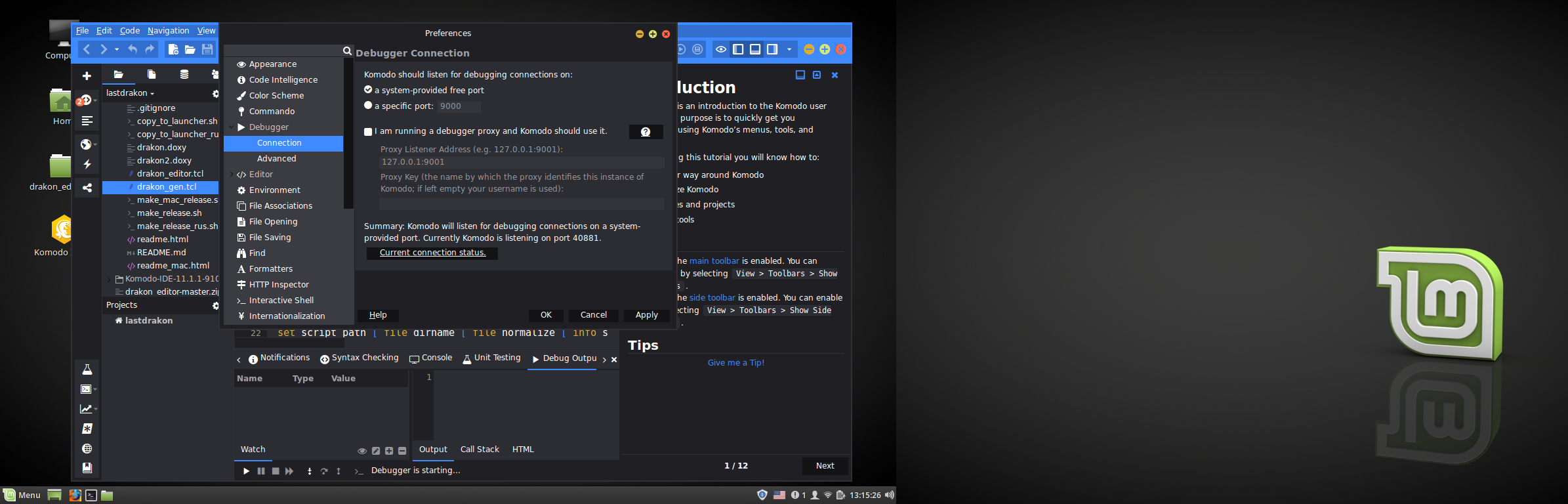Click the globe grid icon near sidebar bottom

click(x=87, y=448)
